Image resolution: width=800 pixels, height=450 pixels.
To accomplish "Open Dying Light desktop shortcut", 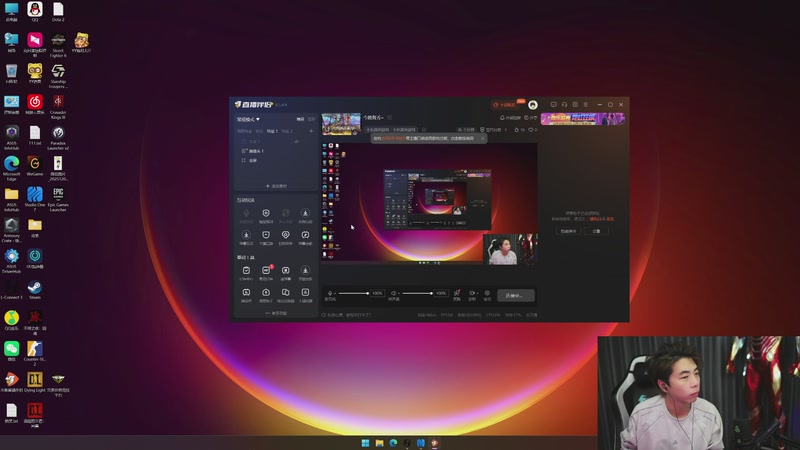I will click(x=35, y=382).
